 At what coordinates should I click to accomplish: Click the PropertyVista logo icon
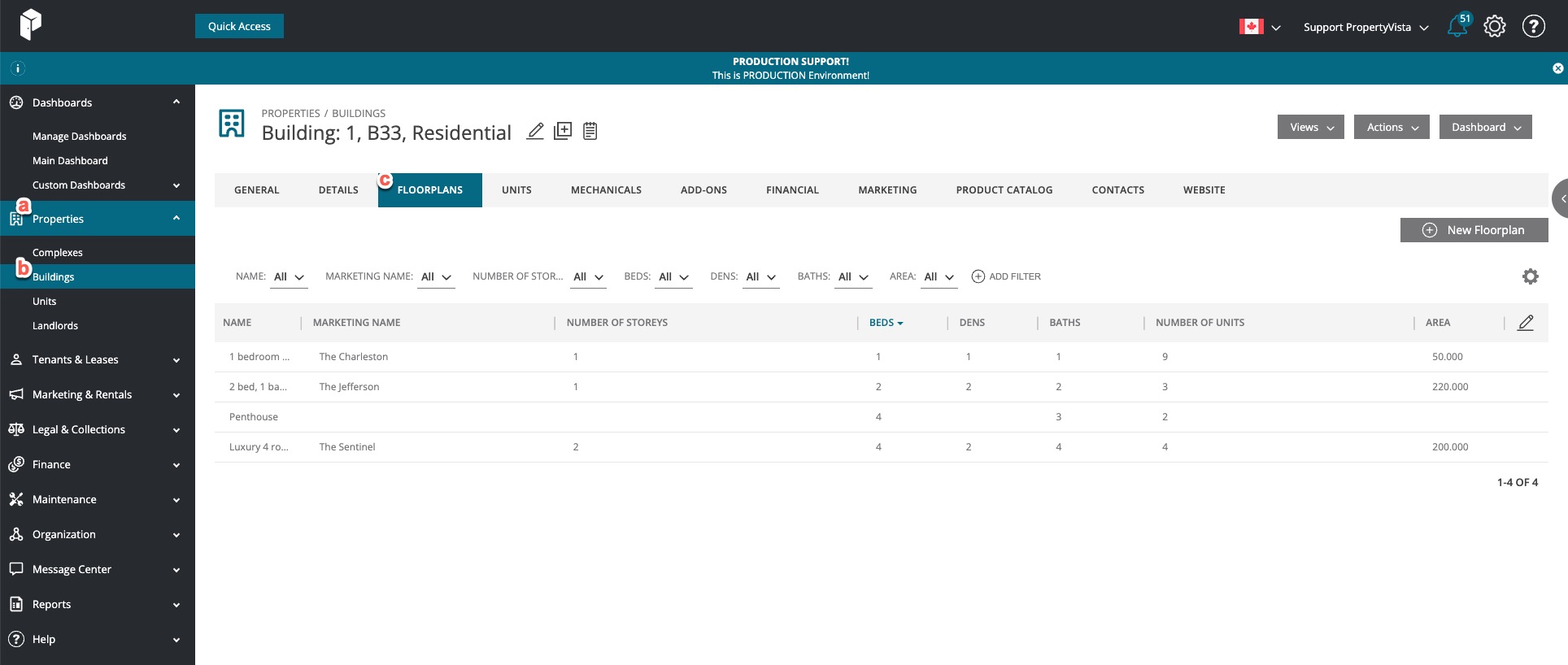[x=30, y=24]
